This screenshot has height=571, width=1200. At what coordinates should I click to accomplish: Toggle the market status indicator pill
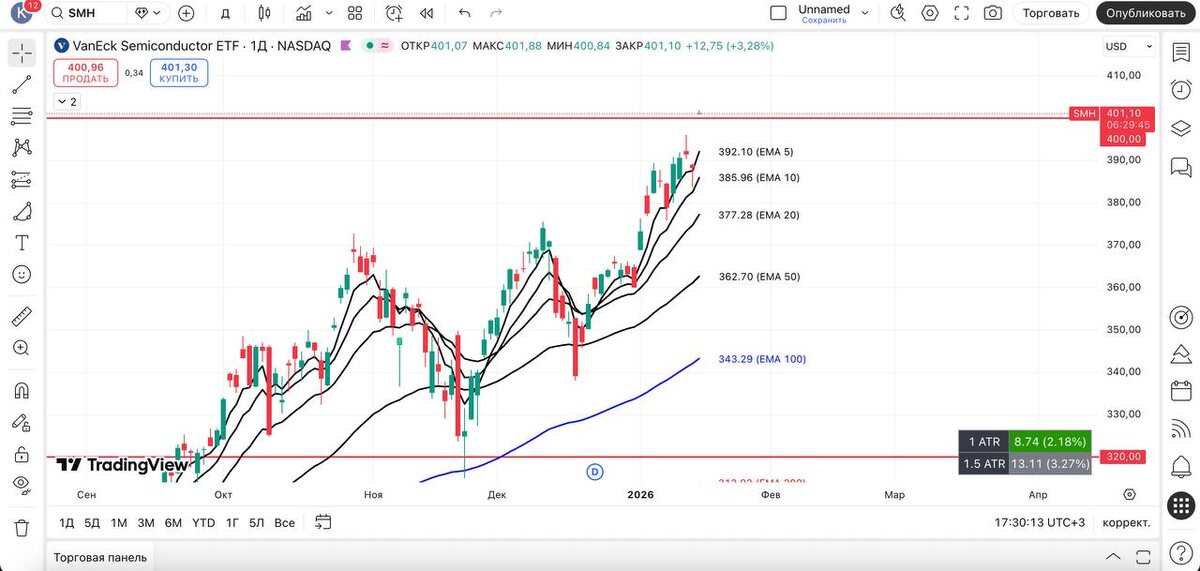(x=377, y=45)
